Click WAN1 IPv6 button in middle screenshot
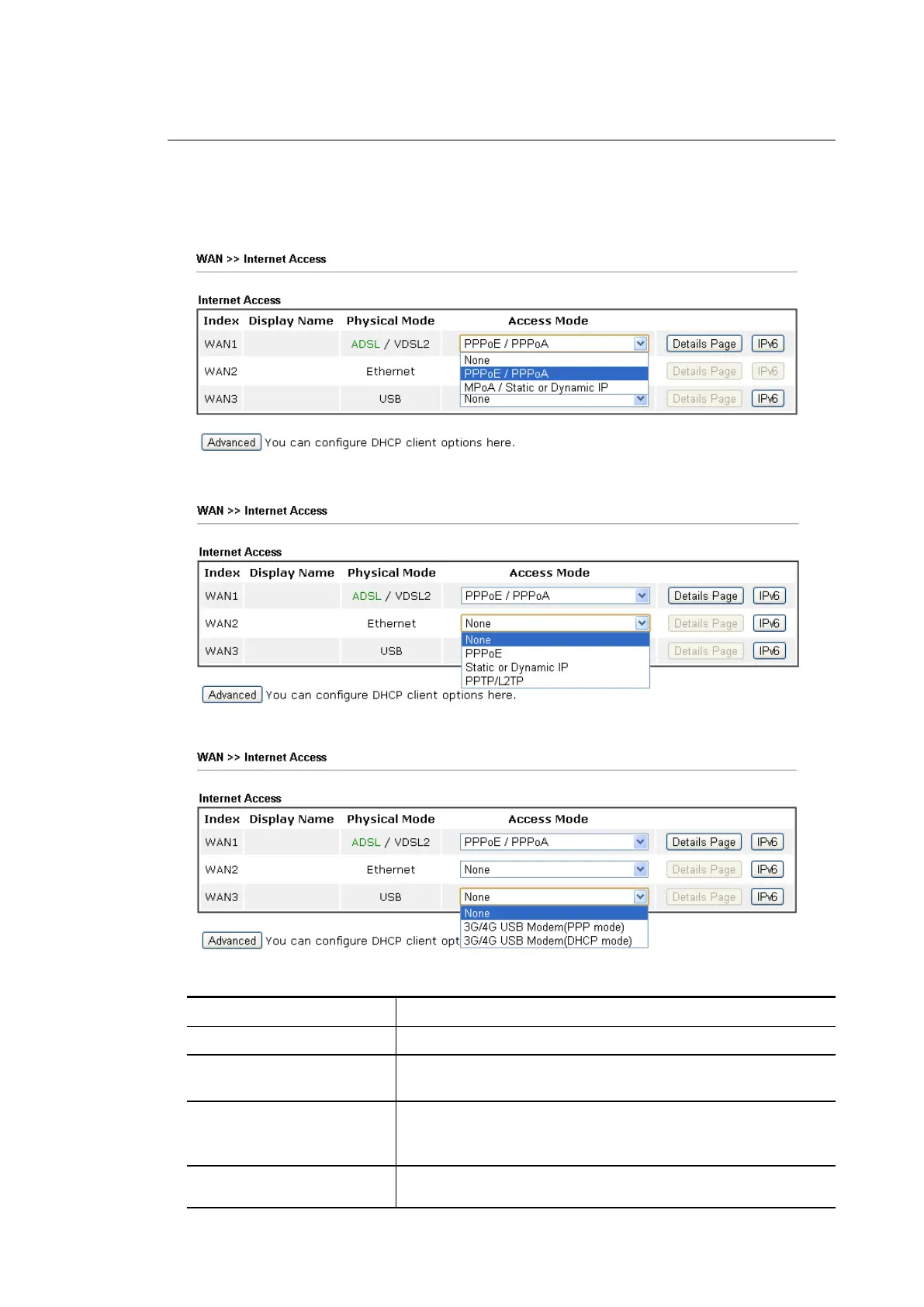This screenshot has width=924, height=1307. 769,596
